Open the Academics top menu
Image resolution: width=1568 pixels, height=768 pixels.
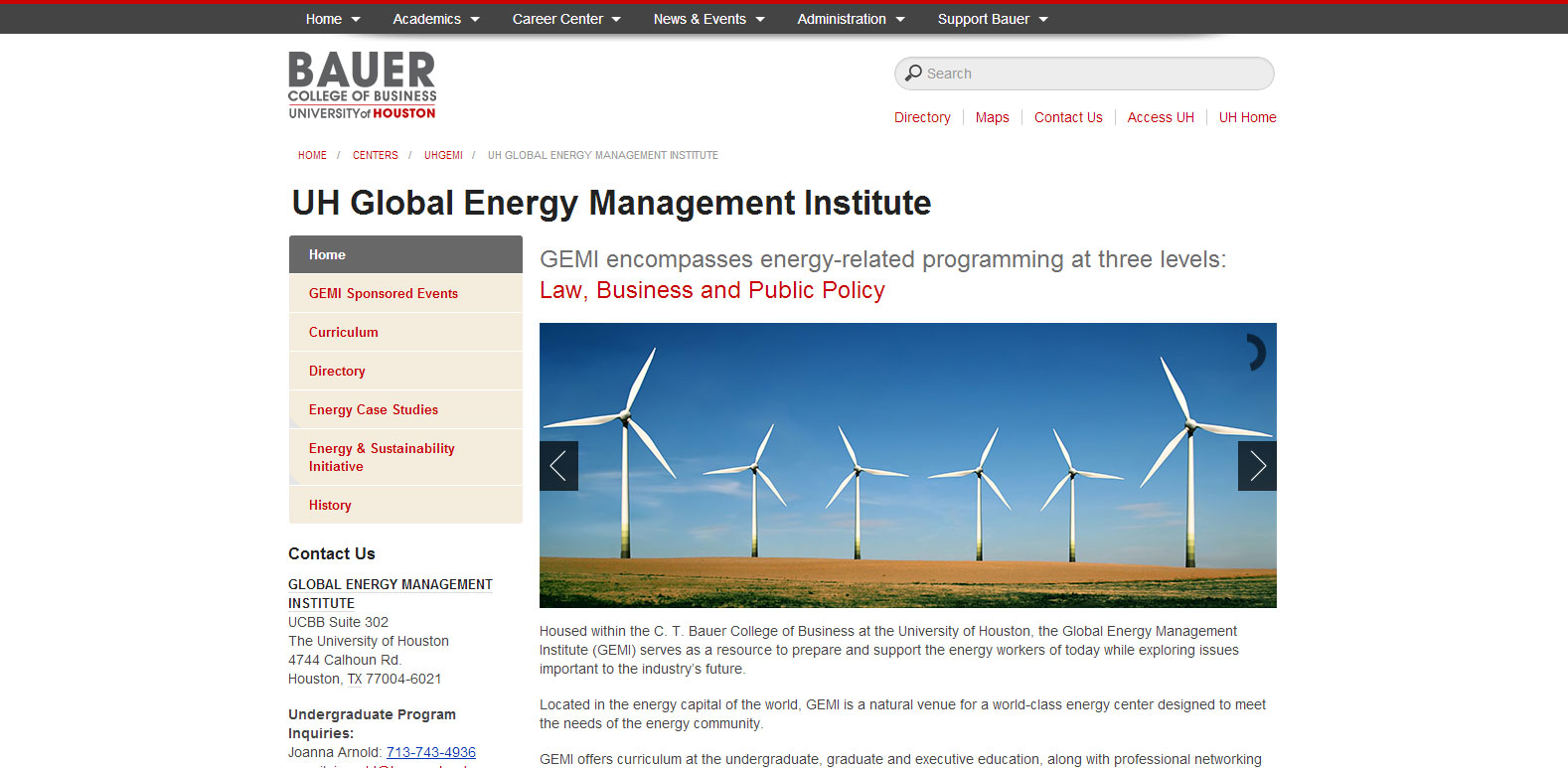[427, 19]
